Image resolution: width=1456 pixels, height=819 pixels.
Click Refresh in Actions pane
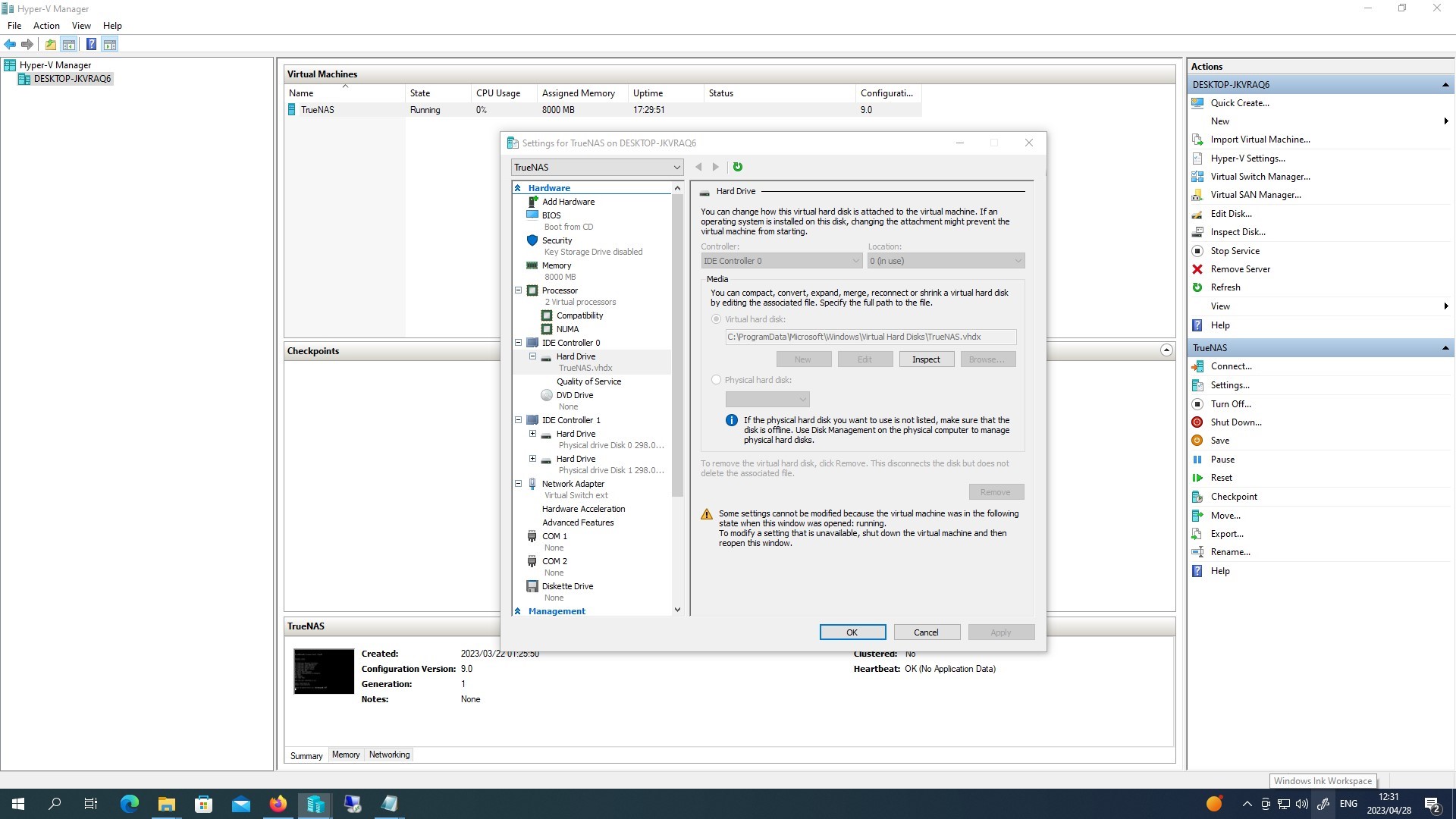click(1225, 287)
